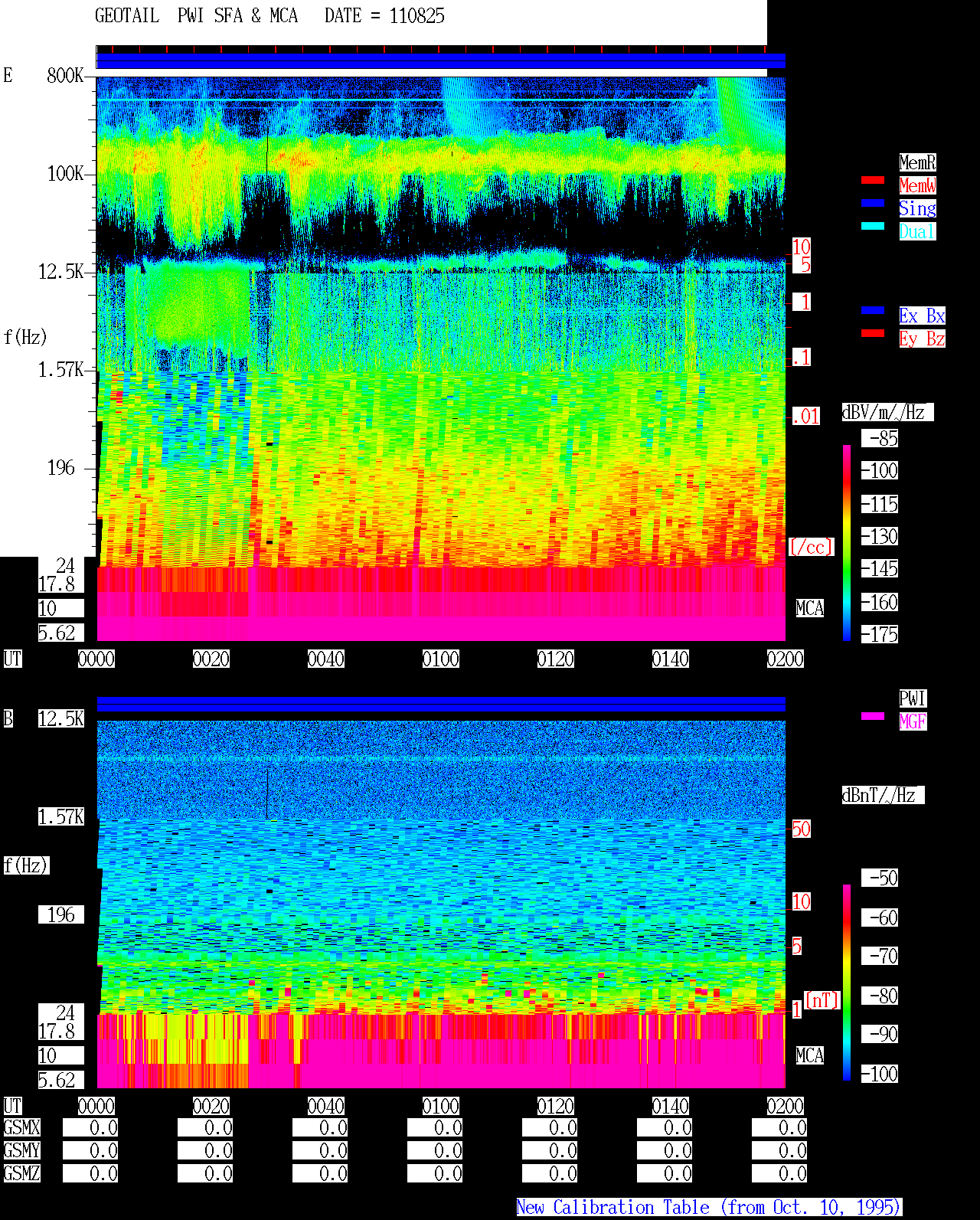980x1220 pixels.
Task: Click the blue Ex Bx legend swatch
Action: pos(873,310)
